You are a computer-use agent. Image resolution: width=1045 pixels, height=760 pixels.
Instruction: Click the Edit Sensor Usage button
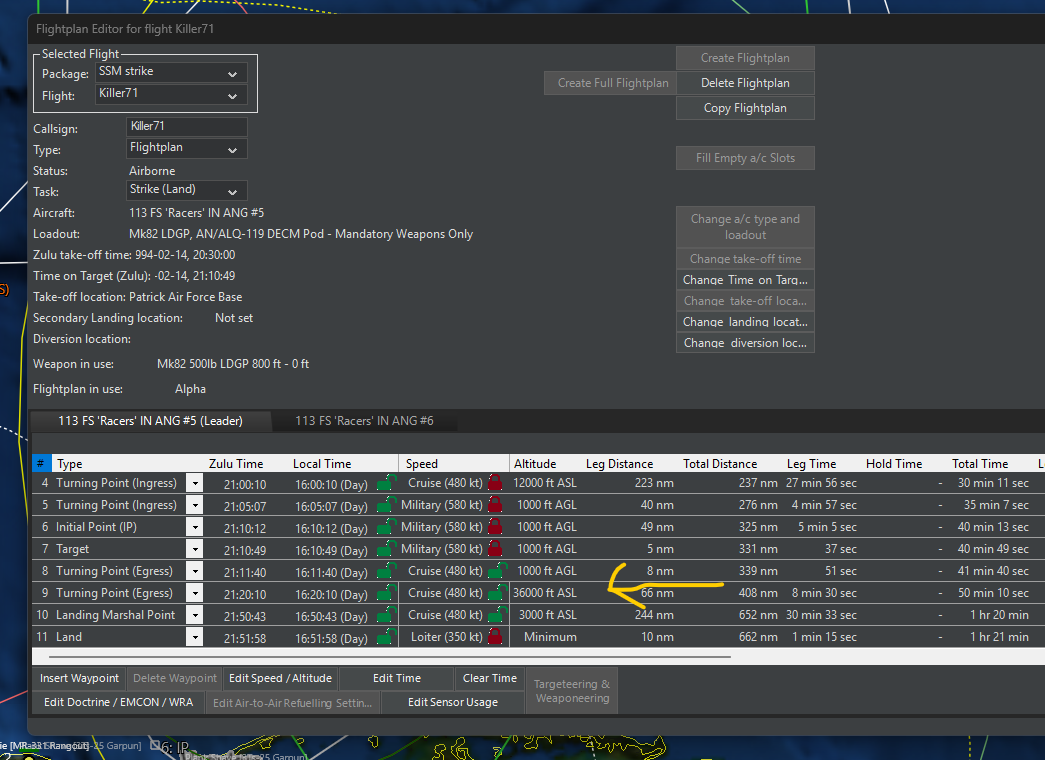point(453,702)
